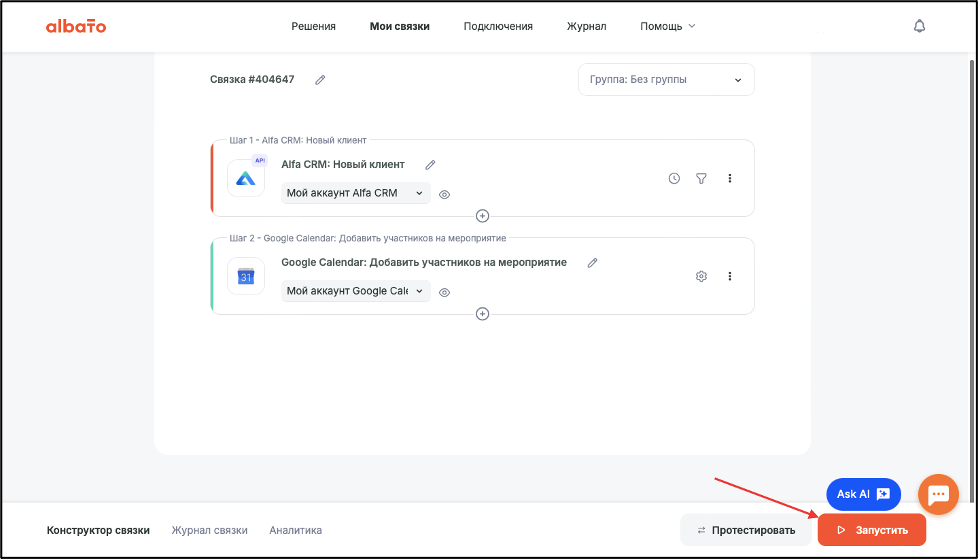979x560 pixels.
Task: Open the three-dot menu of Alfa CRM step
Action: click(x=729, y=179)
